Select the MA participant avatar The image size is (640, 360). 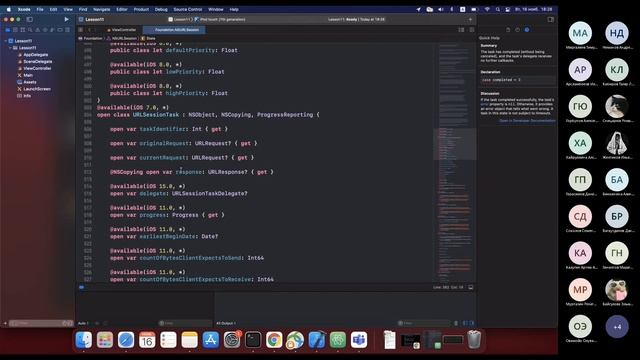coord(580,33)
